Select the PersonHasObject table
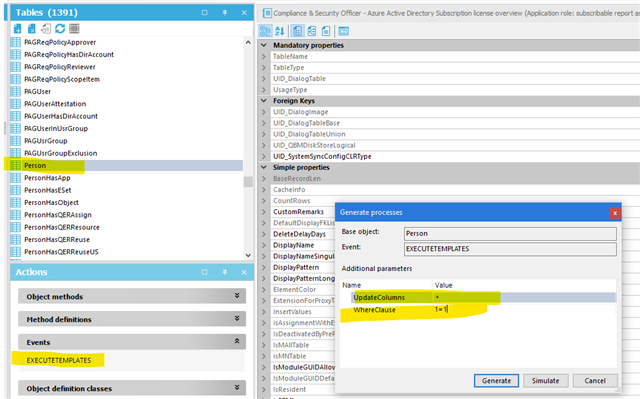 coord(51,202)
